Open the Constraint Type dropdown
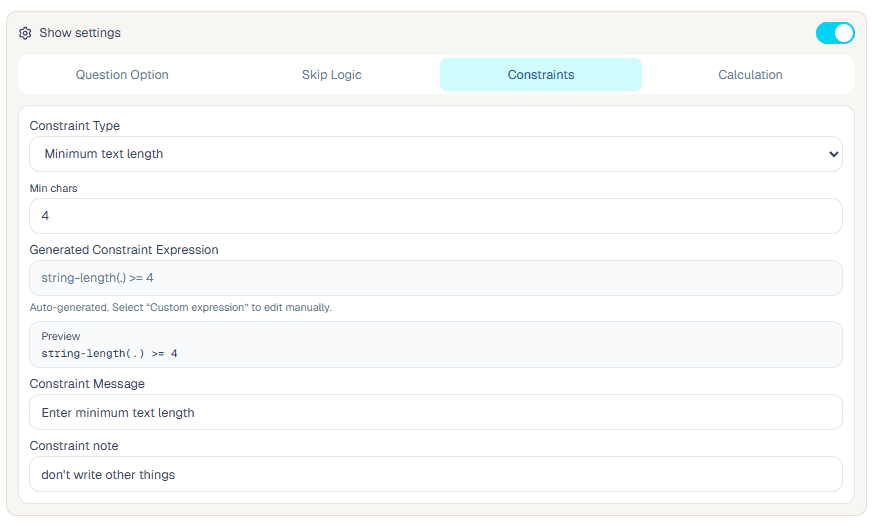The image size is (876, 526). pyautogui.click(x=436, y=154)
